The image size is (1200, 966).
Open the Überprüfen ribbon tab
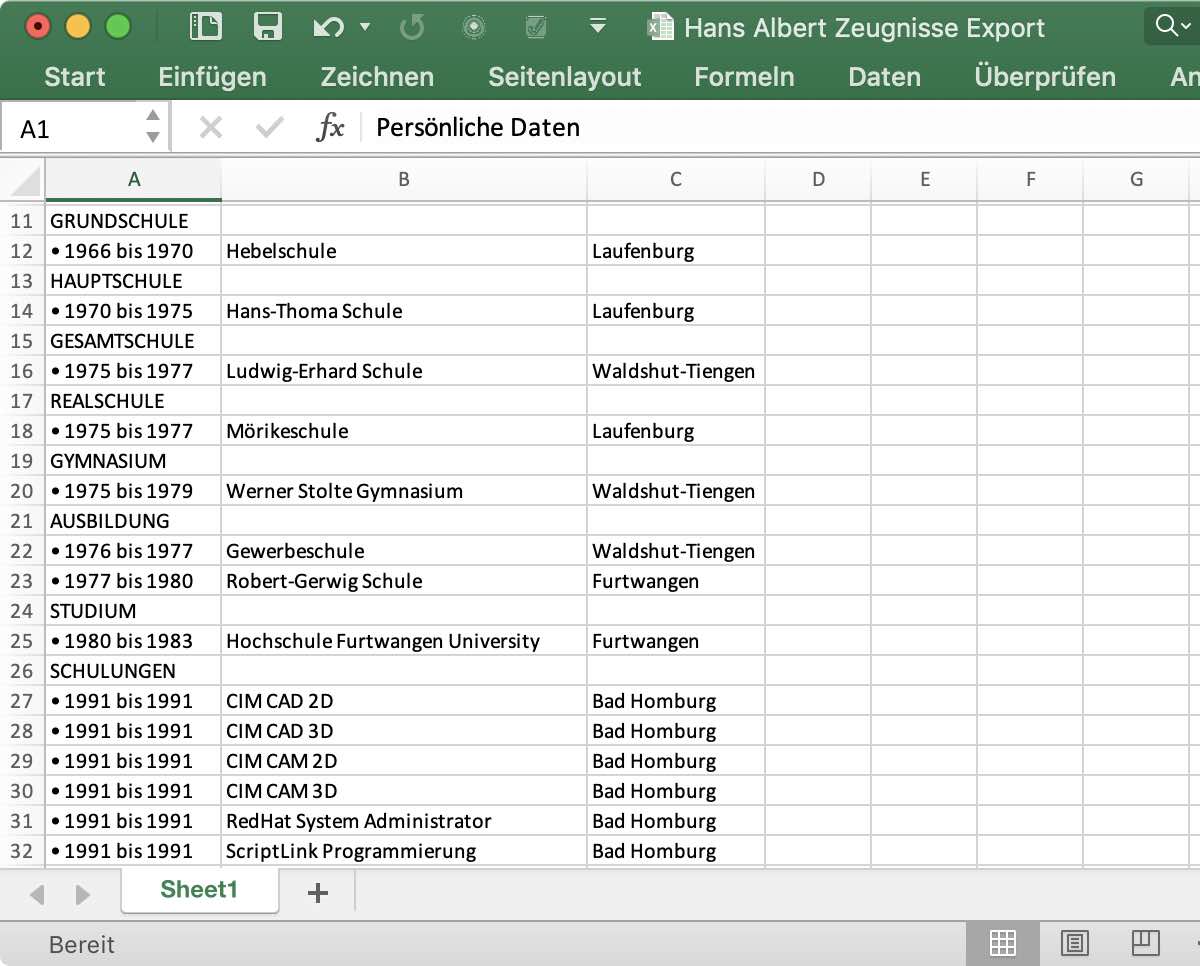(1045, 77)
